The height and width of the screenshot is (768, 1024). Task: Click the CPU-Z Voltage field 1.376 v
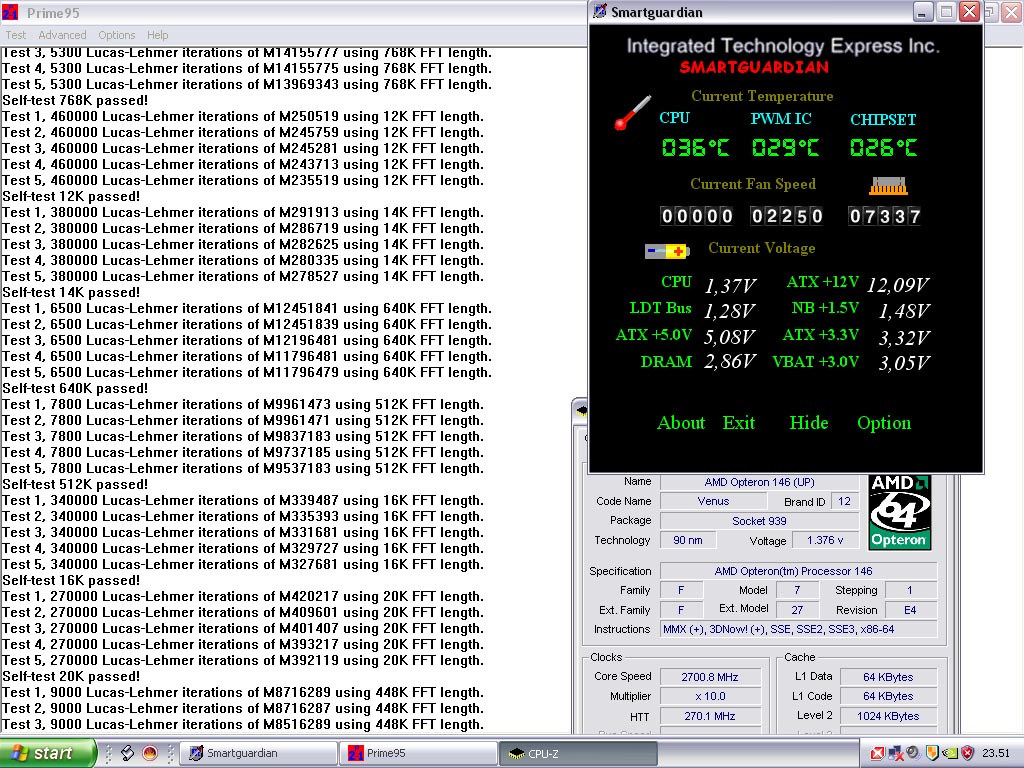(x=825, y=540)
